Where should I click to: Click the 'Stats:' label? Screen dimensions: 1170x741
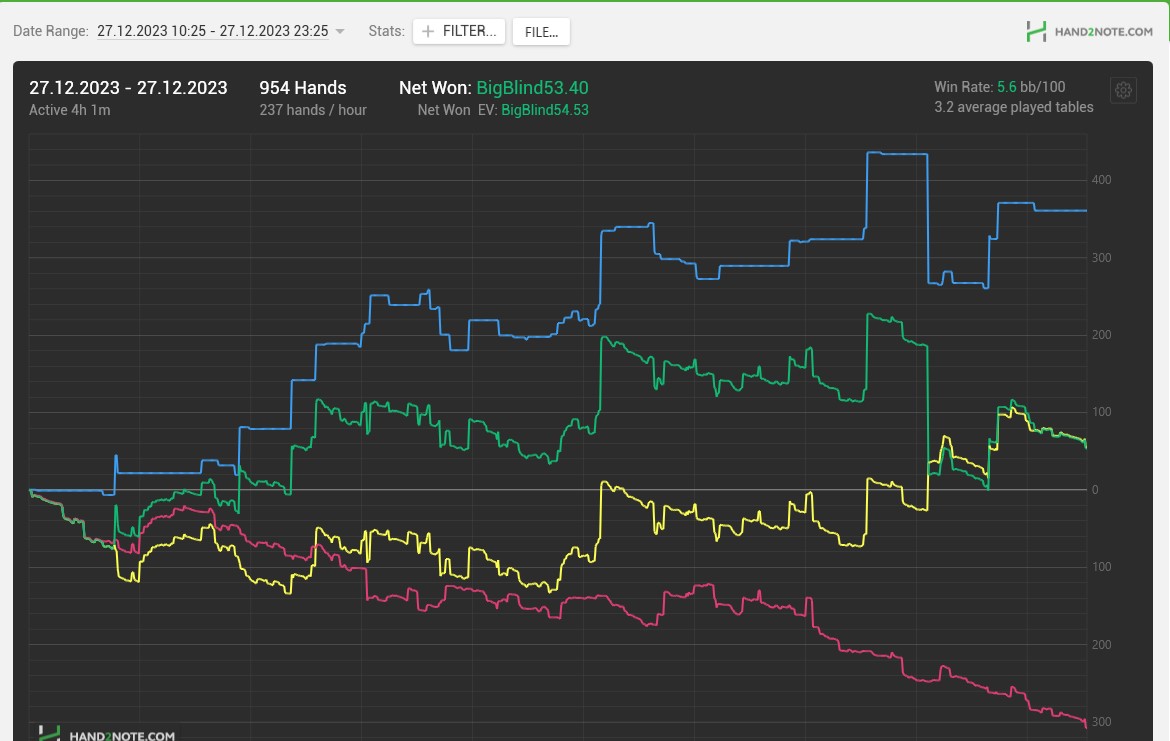coord(387,31)
